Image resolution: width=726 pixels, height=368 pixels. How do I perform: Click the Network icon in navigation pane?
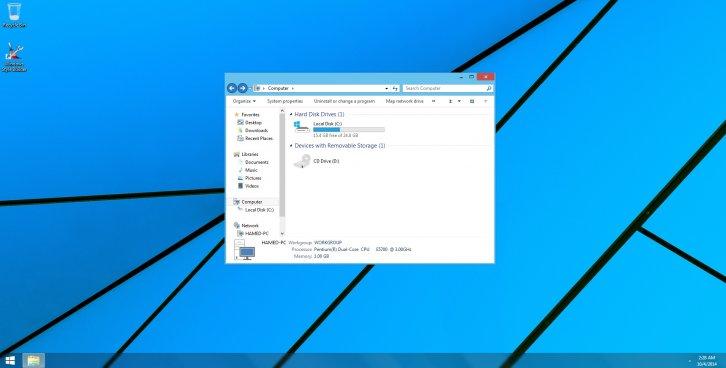pos(237,225)
